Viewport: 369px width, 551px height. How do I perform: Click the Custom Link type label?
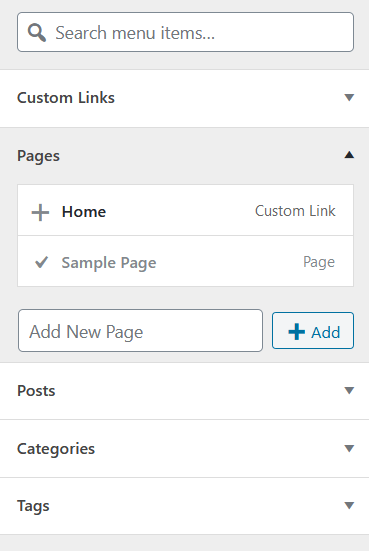coord(295,211)
